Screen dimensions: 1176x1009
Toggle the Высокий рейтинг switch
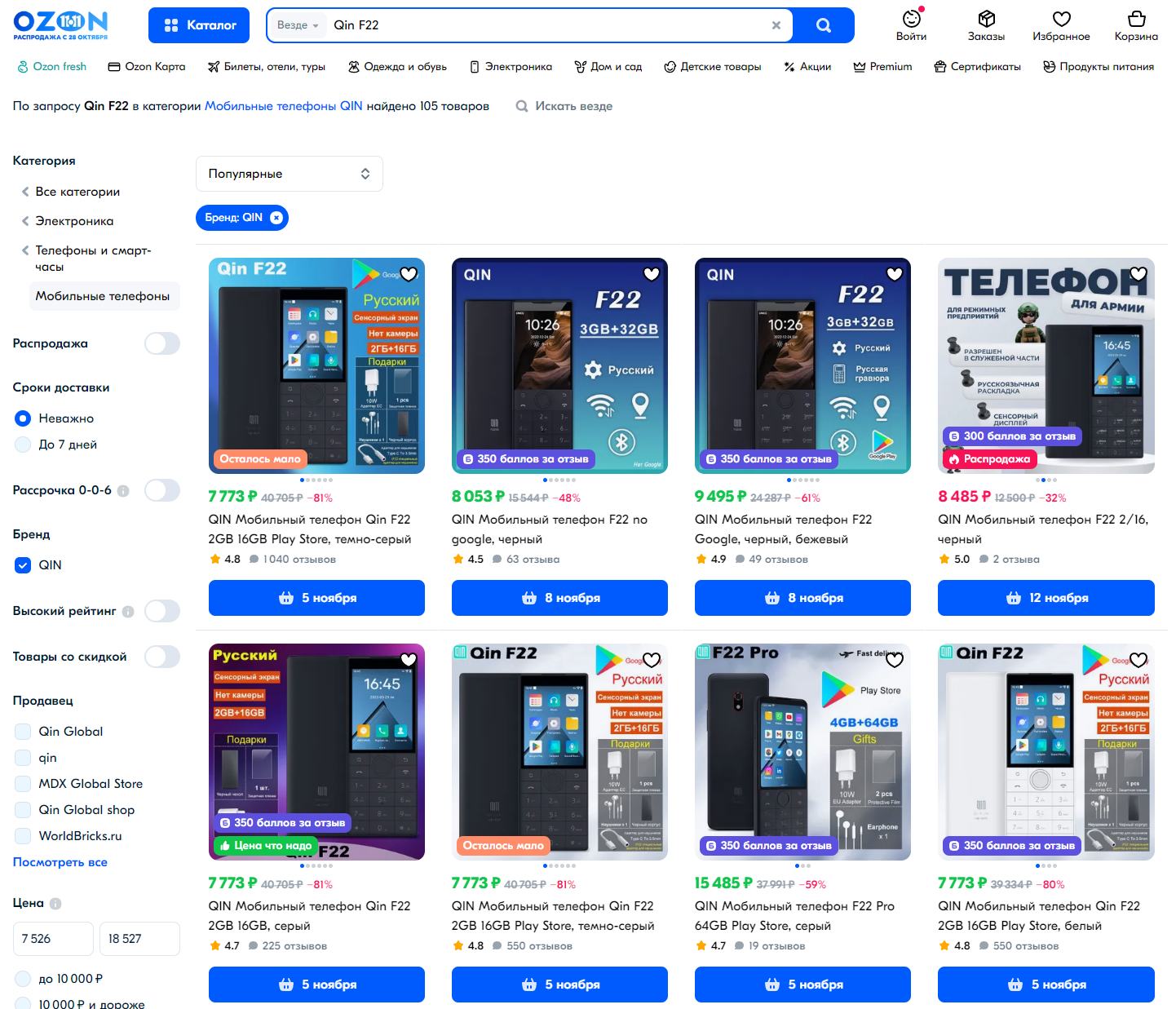tap(162, 611)
